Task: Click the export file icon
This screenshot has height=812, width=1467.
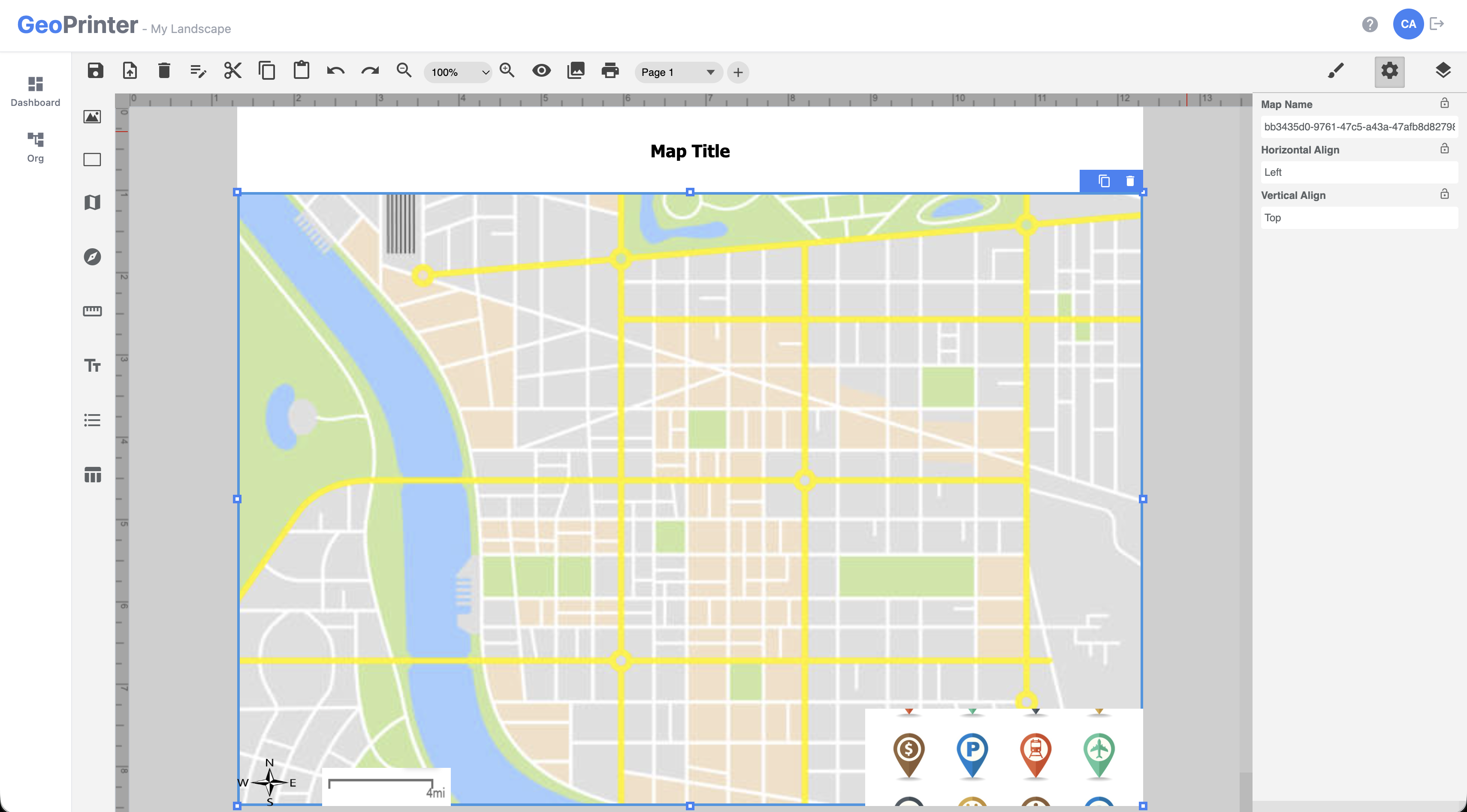Action: coord(130,71)
